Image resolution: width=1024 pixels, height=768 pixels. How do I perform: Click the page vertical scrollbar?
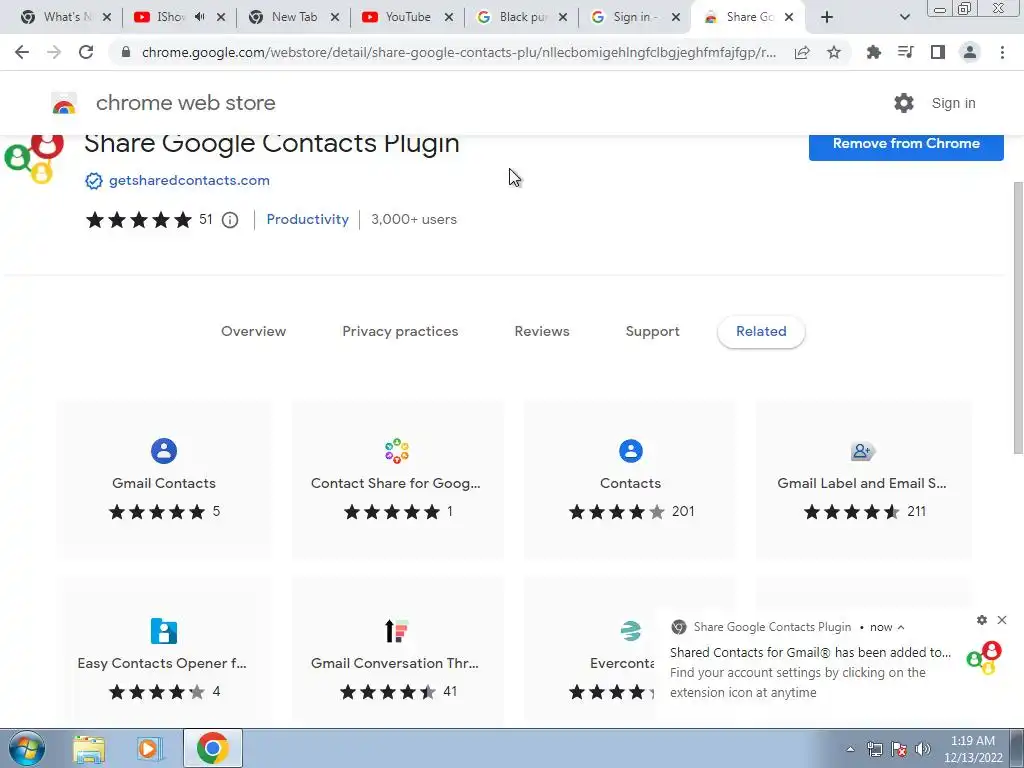1017,317
